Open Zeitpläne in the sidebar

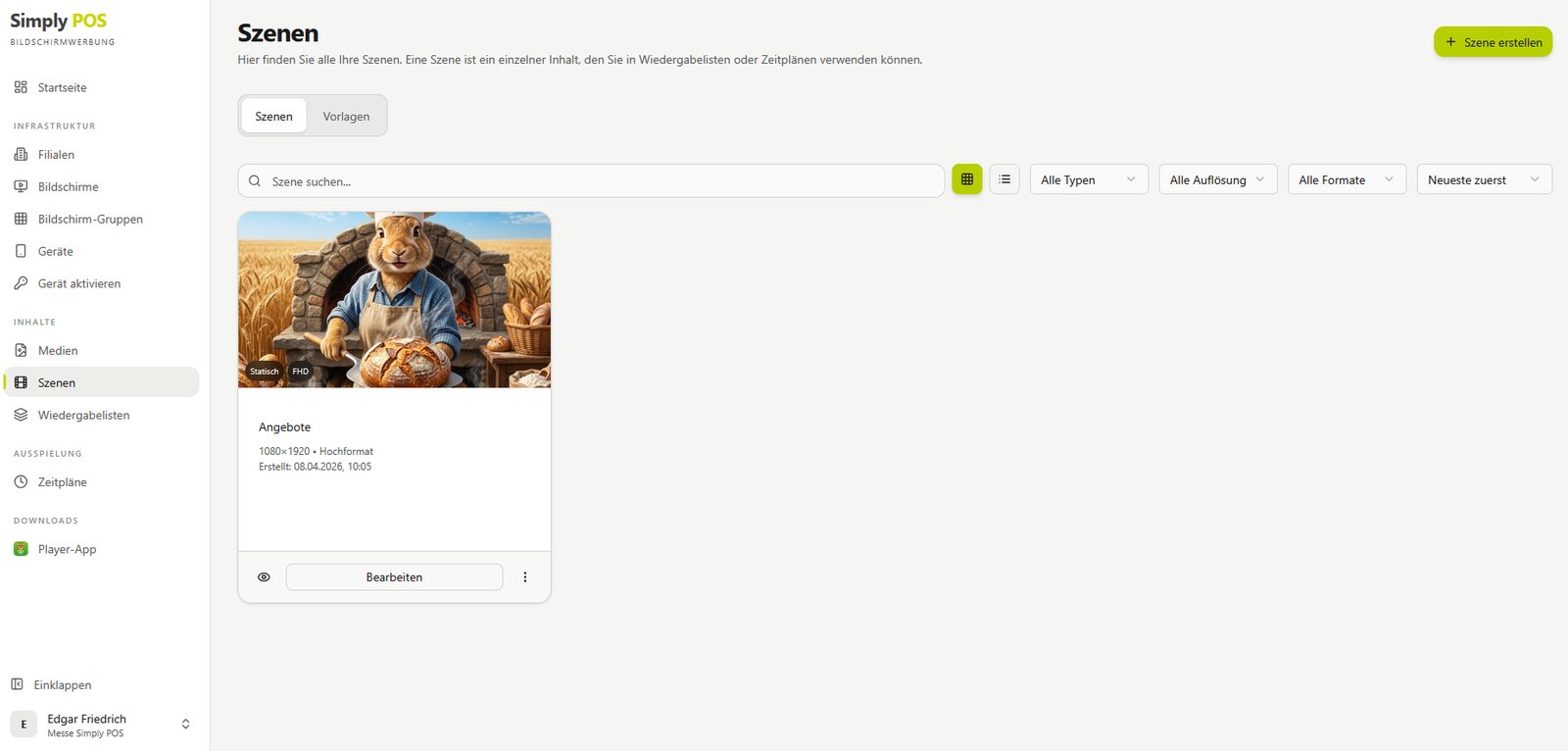point(101,481)
